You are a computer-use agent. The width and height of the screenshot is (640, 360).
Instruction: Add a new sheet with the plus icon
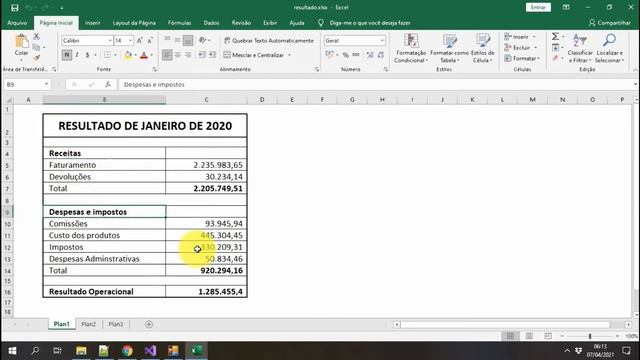pyautogui.click(x=149, y=324)
